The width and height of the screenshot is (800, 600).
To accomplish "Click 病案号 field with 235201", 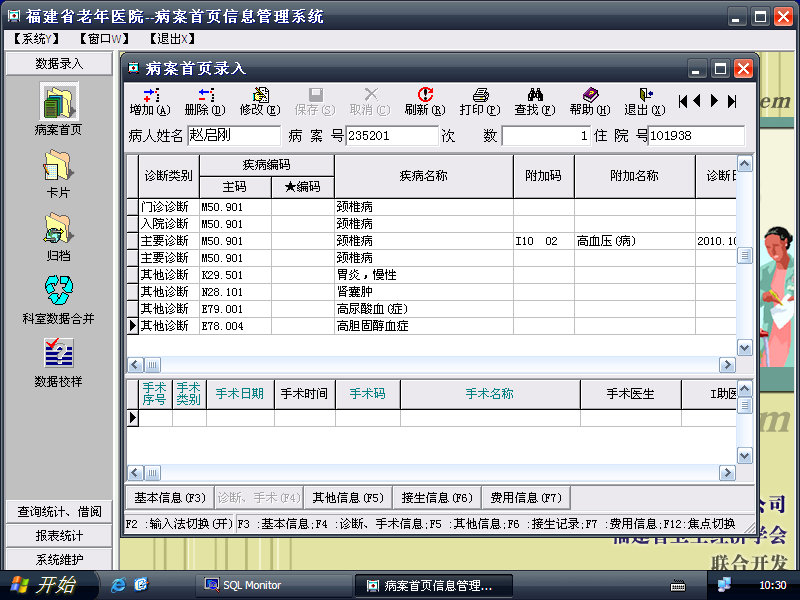I will (x=392, y=136).
